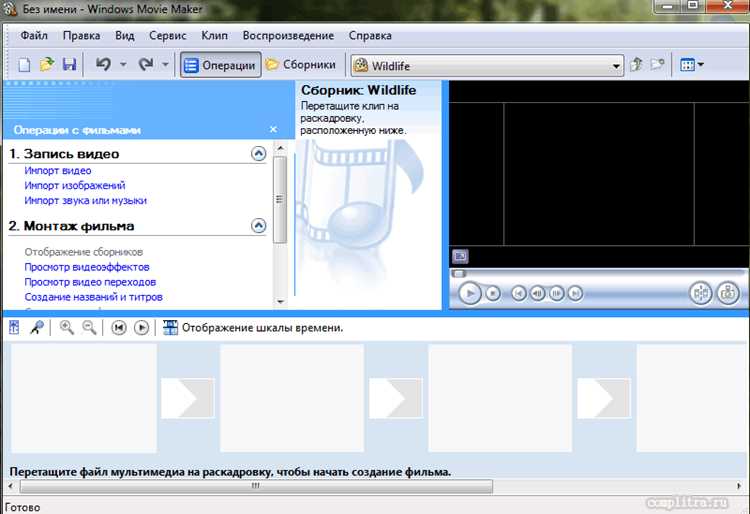Screen dimensions: 750x514
Task: Open the Правка menu
Action: (x=81, y=36)
